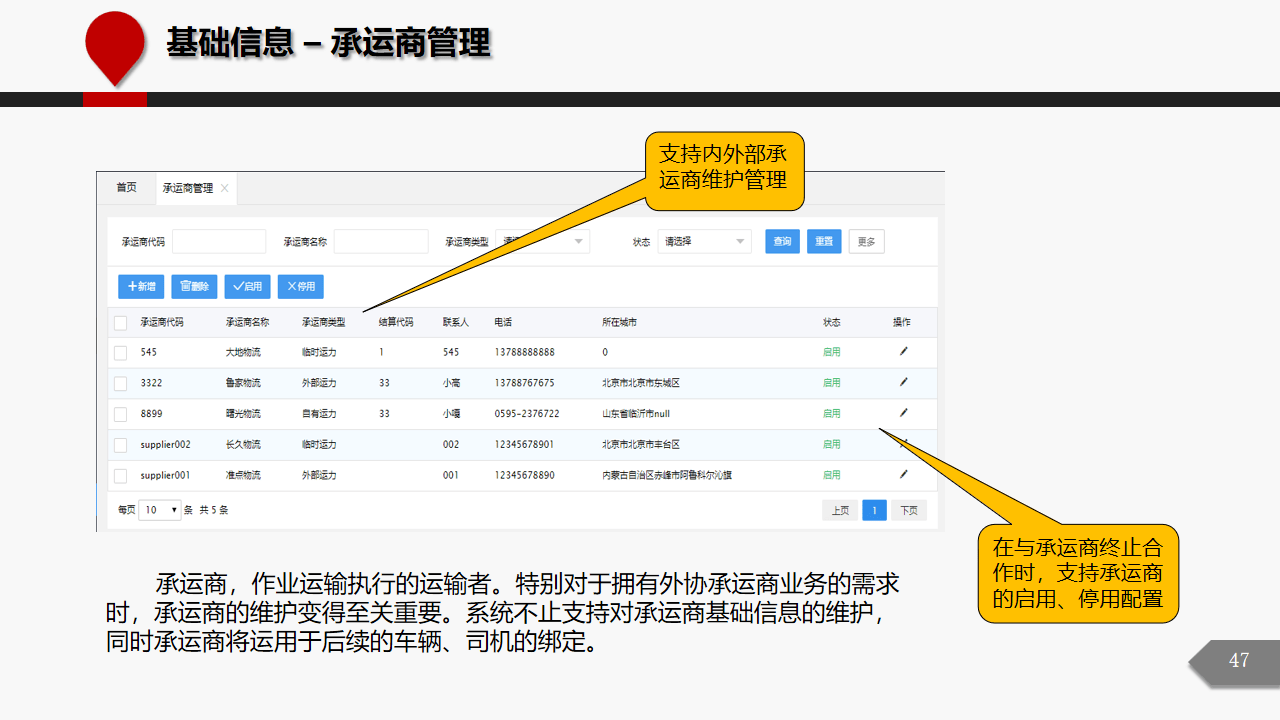Select the 曙光物流 name cell
This screenshot has width=1280, height=720.
243,414
